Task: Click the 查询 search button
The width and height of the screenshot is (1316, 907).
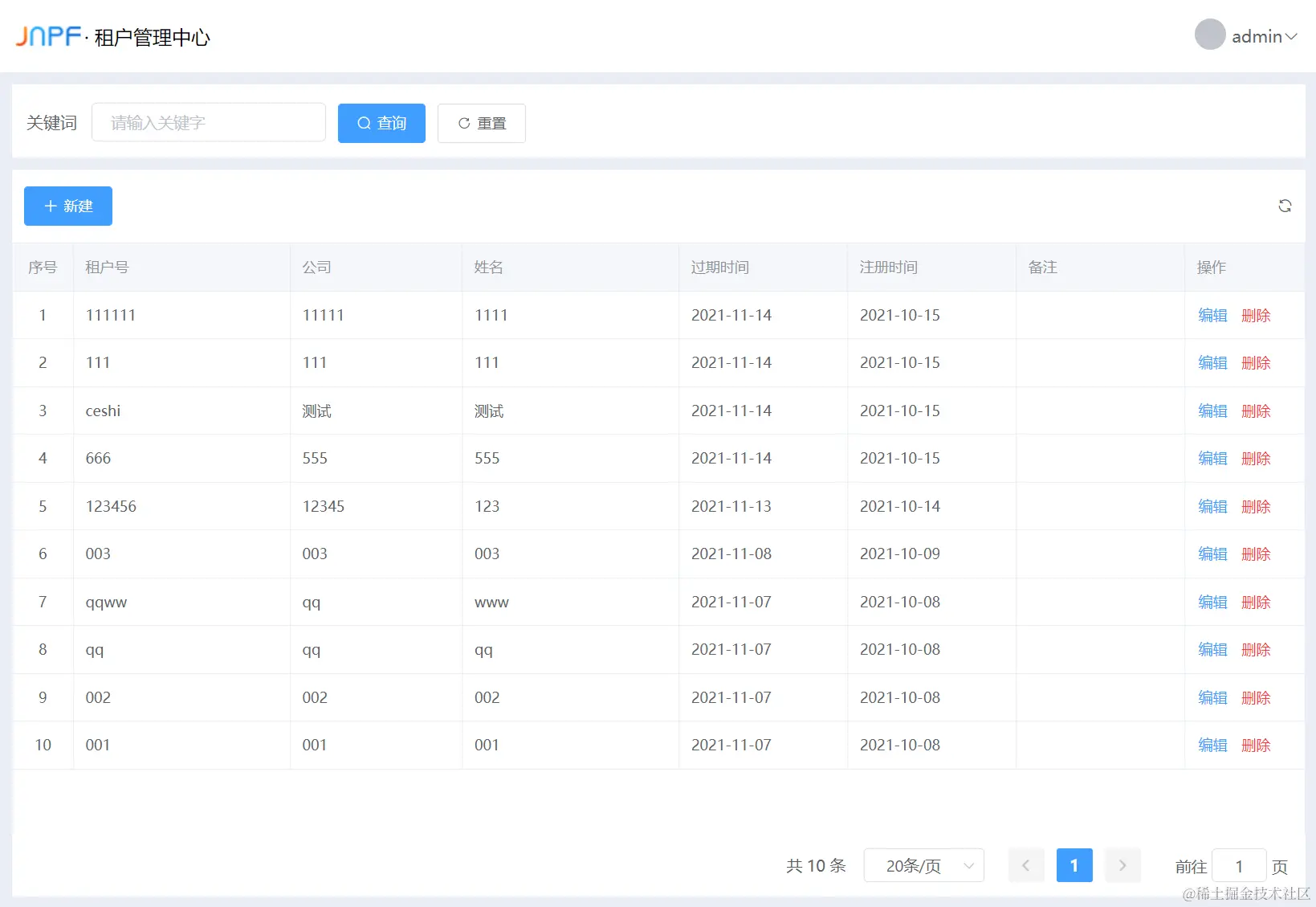Action: (x=381, y=123)
